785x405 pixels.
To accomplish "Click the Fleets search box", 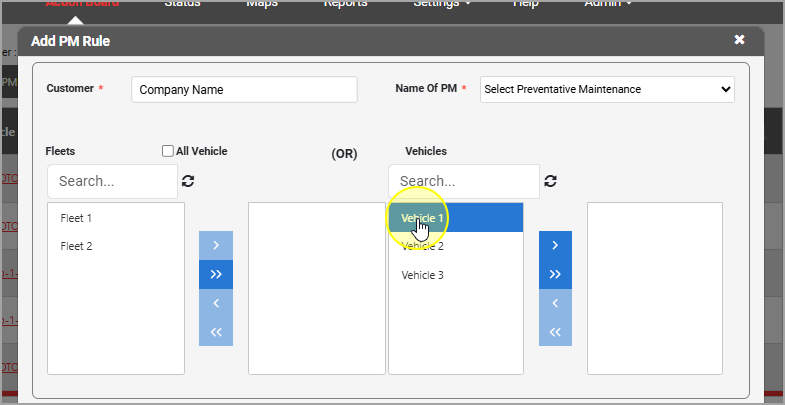I will point(112,182).
